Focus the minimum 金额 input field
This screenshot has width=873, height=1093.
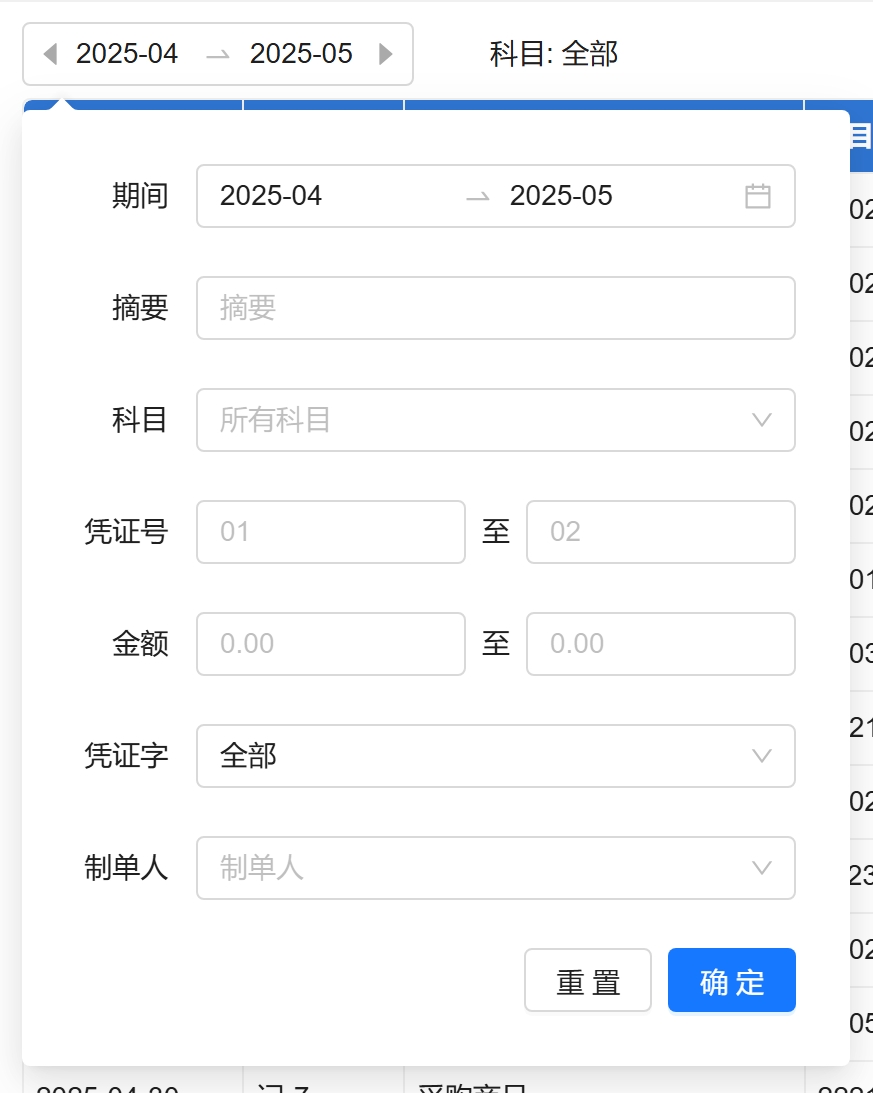pos(330,644)
